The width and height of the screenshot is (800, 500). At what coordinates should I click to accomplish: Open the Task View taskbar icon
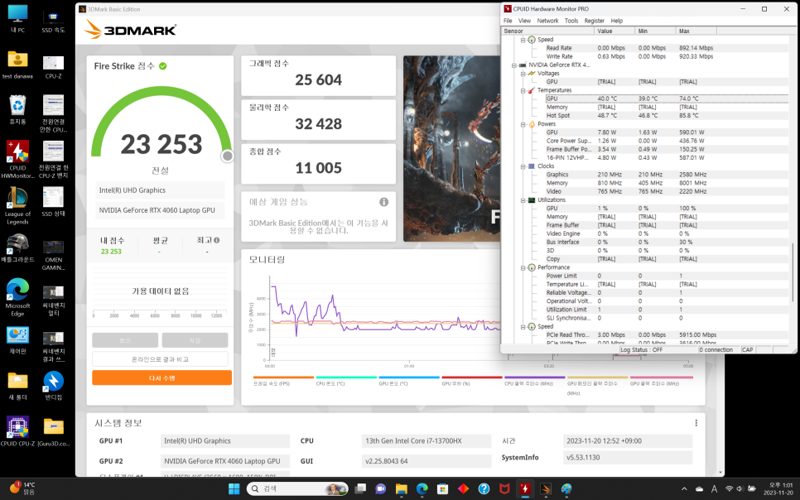click(360, 489)
